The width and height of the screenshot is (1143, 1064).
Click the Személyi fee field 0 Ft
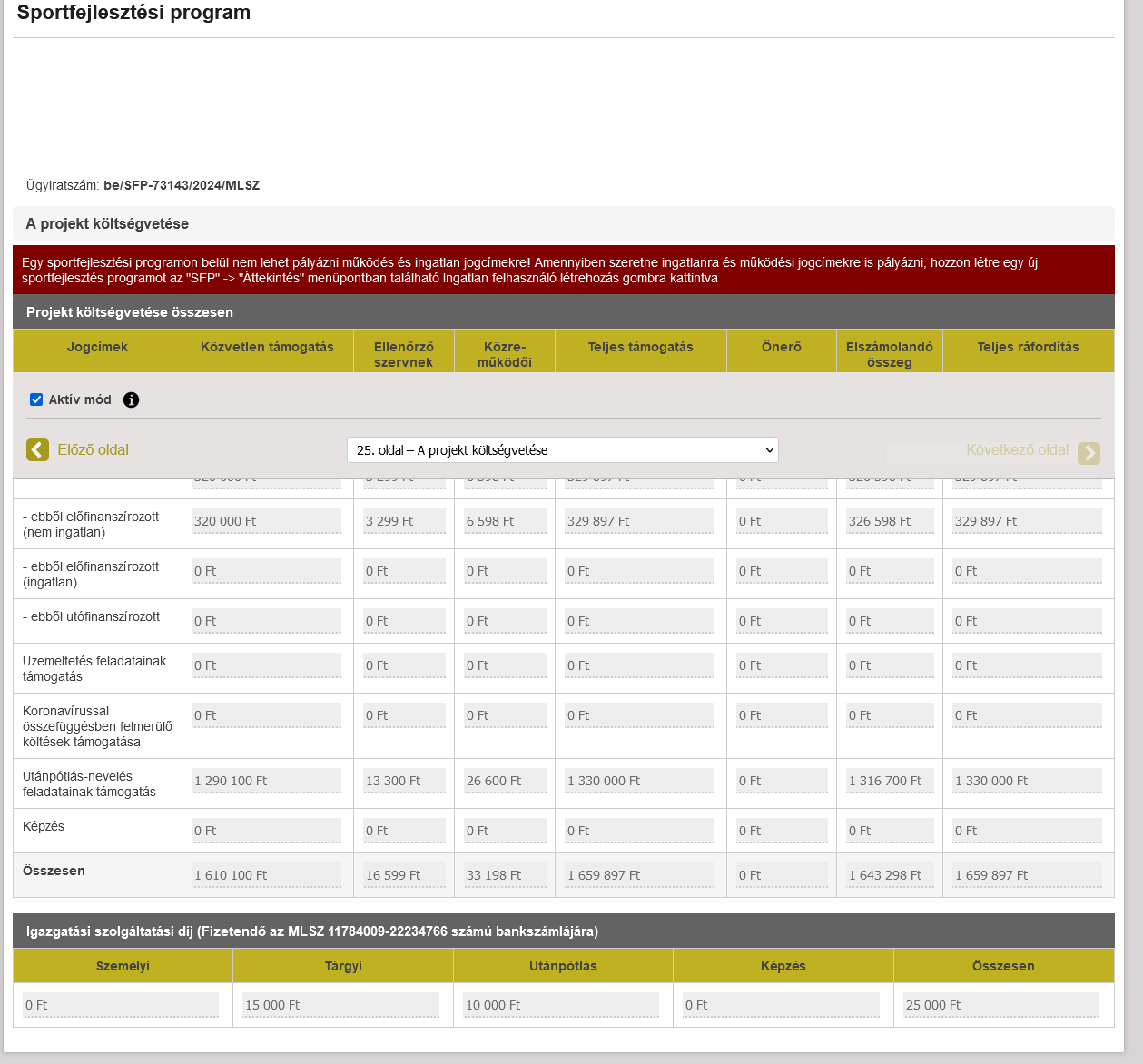(121, 1005)
